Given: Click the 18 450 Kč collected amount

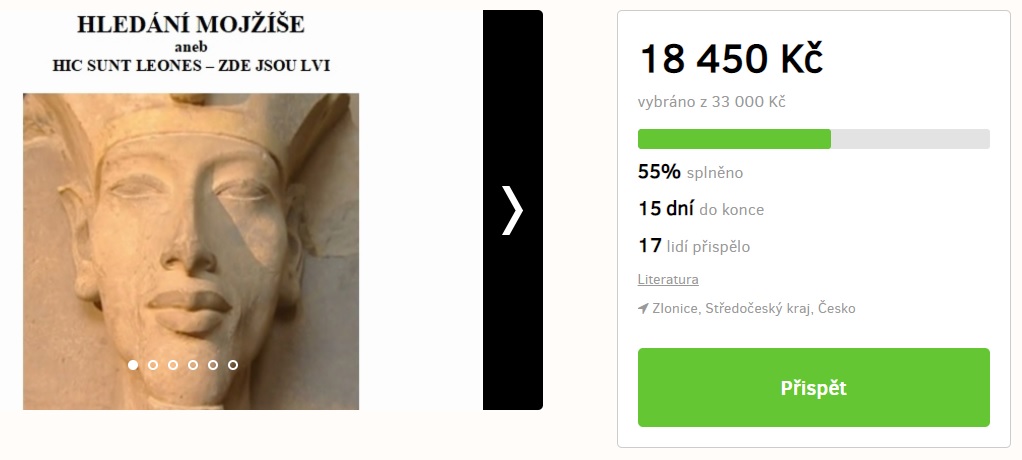Looking at the screenshot, I should tap(731, 59).
